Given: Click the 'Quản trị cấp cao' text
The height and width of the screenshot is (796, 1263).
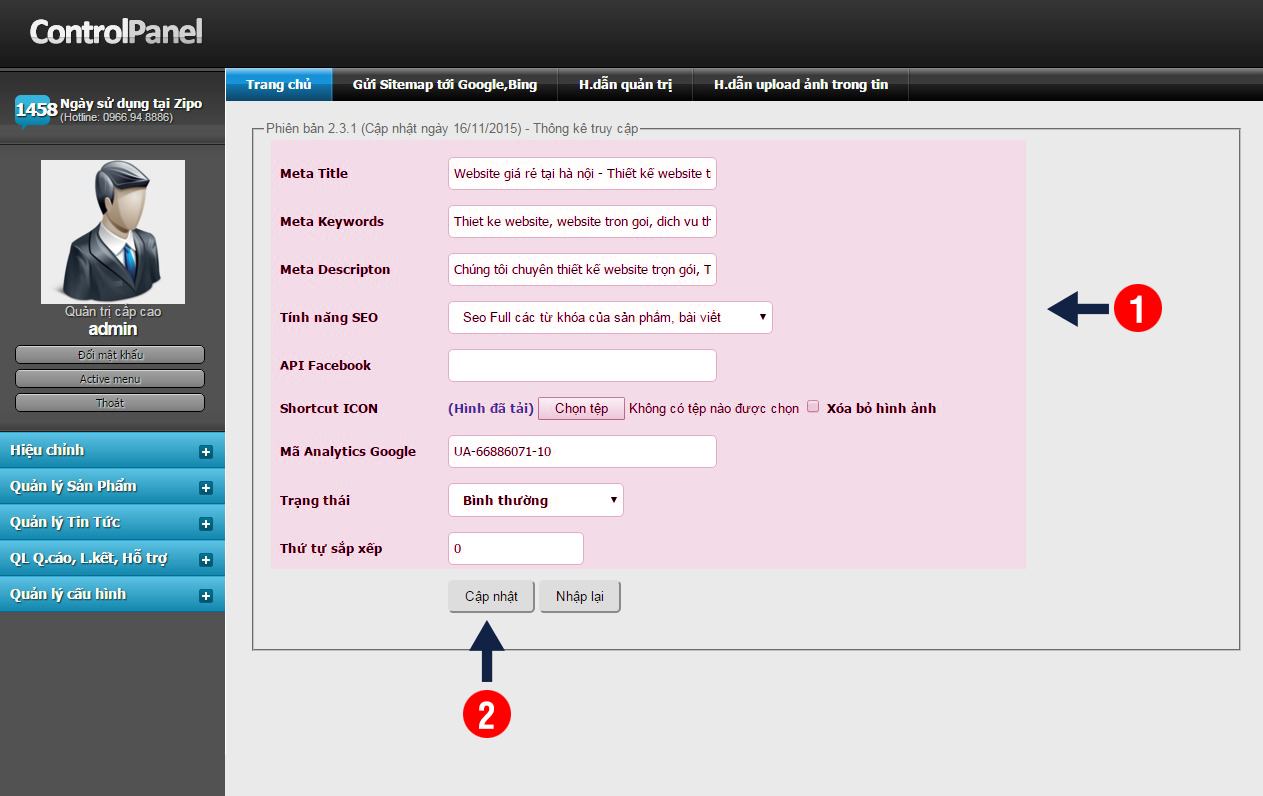Looking at the screenshot, I should click(x=113, y=312).
